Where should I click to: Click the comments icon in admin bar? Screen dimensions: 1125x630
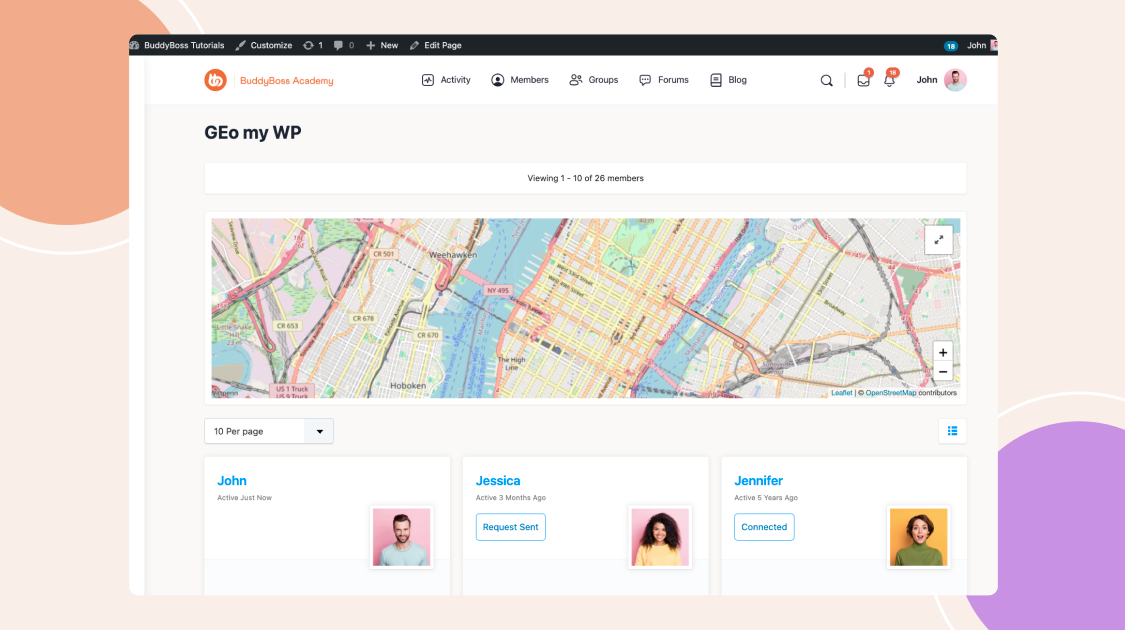tap(344, 45)
